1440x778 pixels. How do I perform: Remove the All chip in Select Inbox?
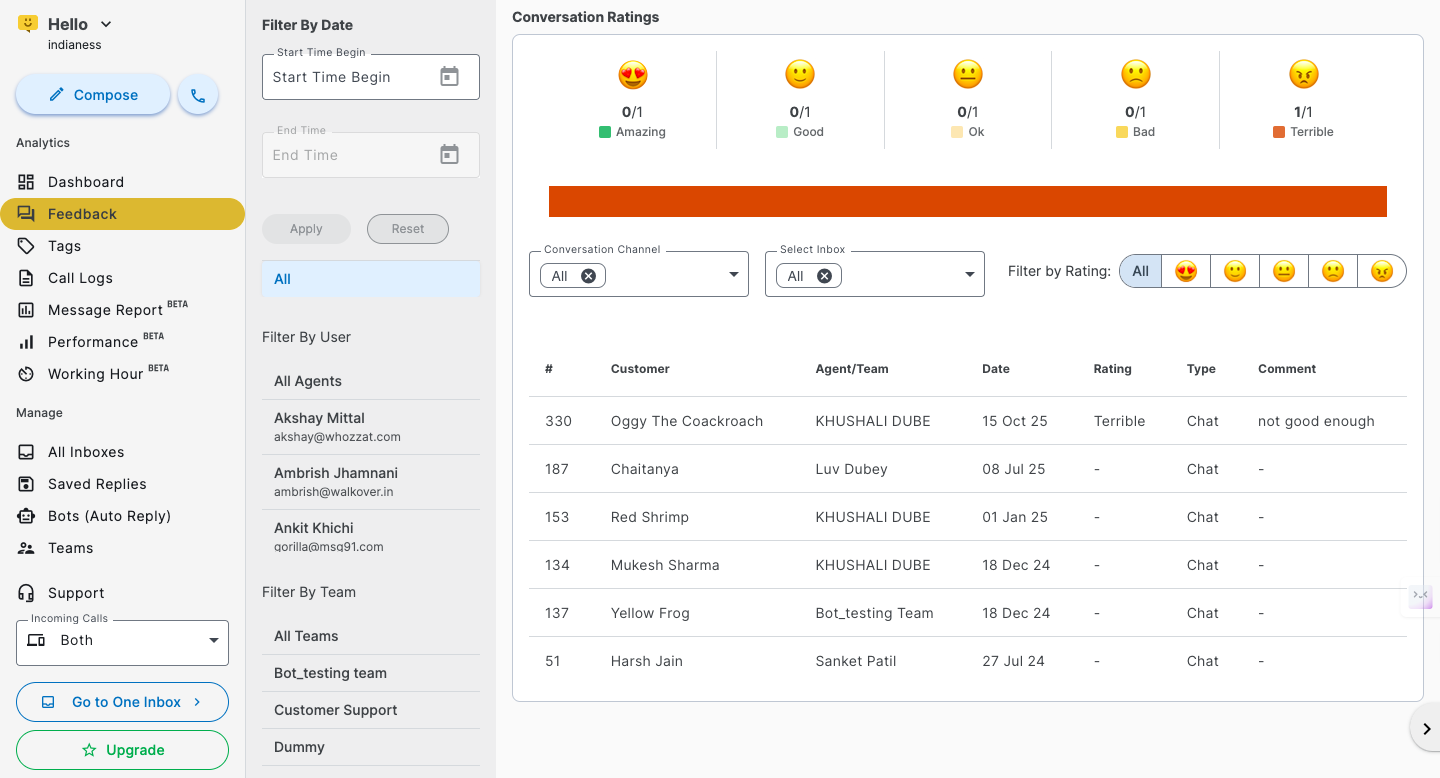(x=824, y=276)
